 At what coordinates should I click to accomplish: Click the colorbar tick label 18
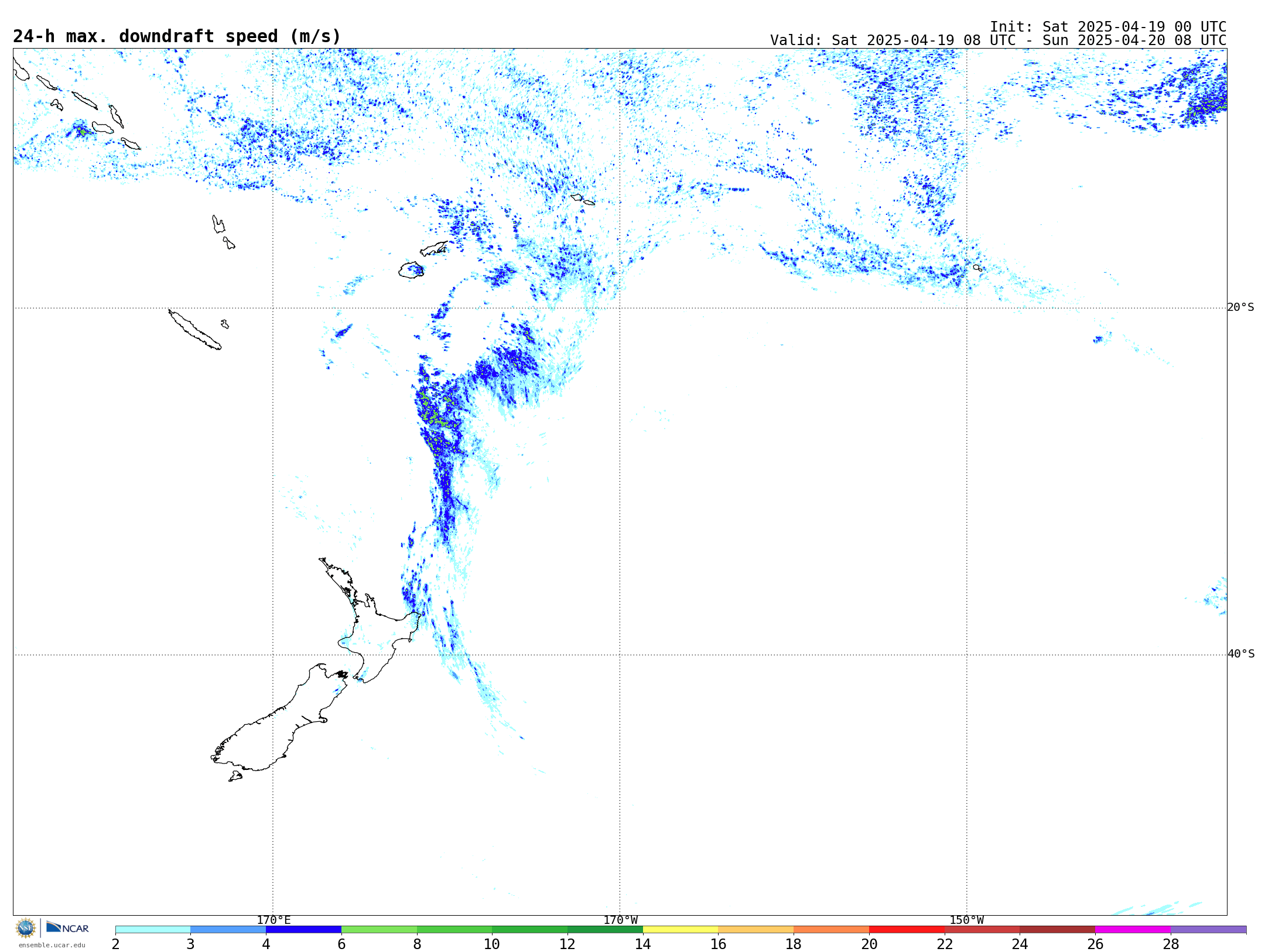[x=794, y=944]
